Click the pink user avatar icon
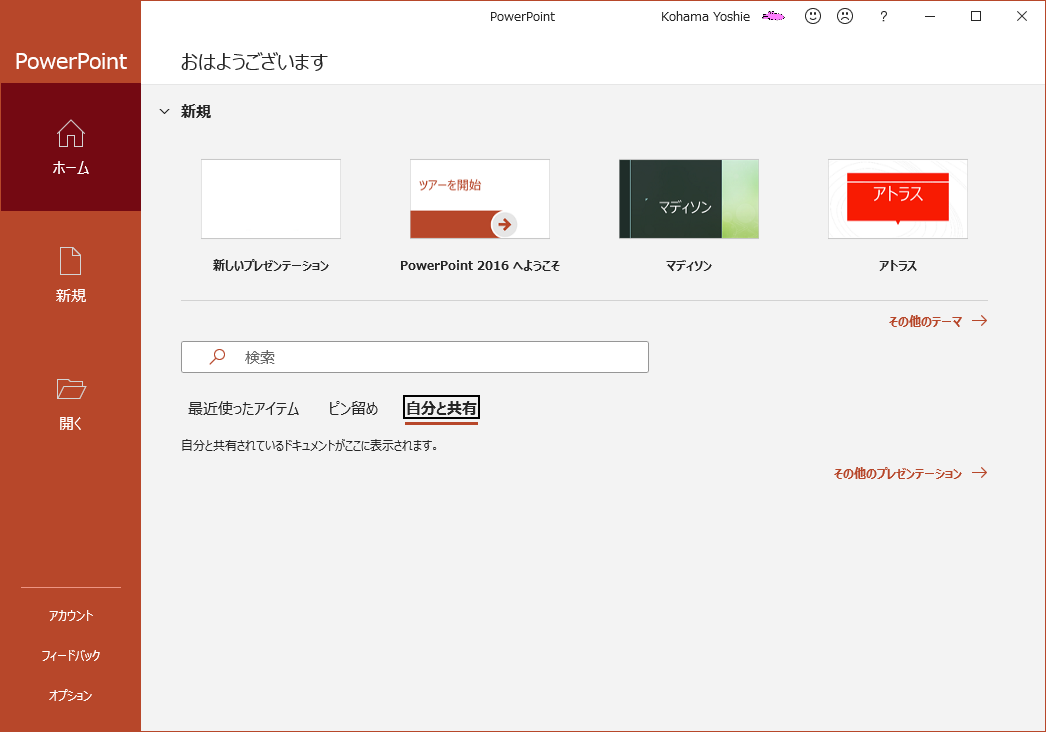This screenshot has height=732, width=1046. [773, 16]
